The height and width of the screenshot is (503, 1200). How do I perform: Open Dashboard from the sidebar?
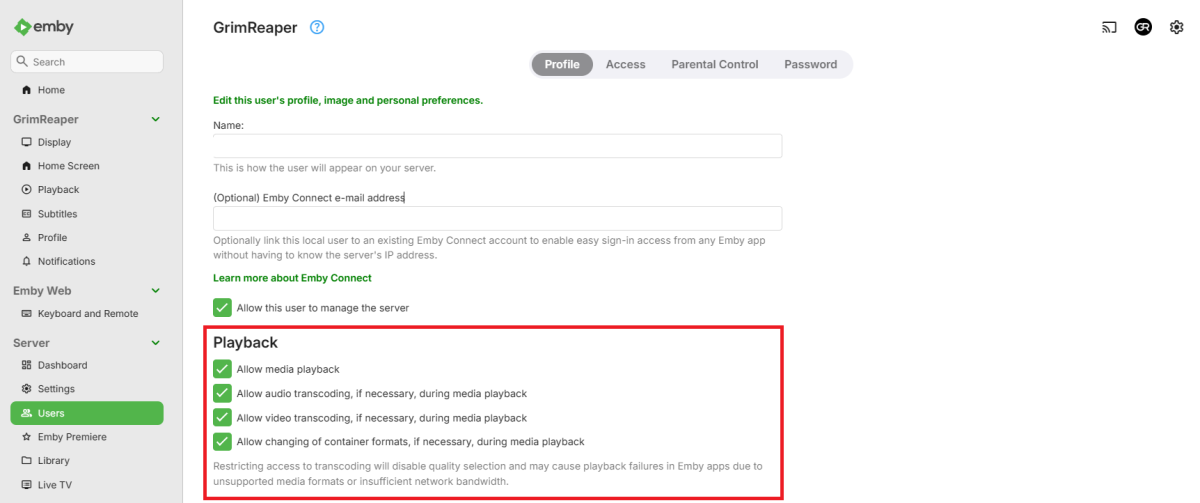tap(61, 365)
